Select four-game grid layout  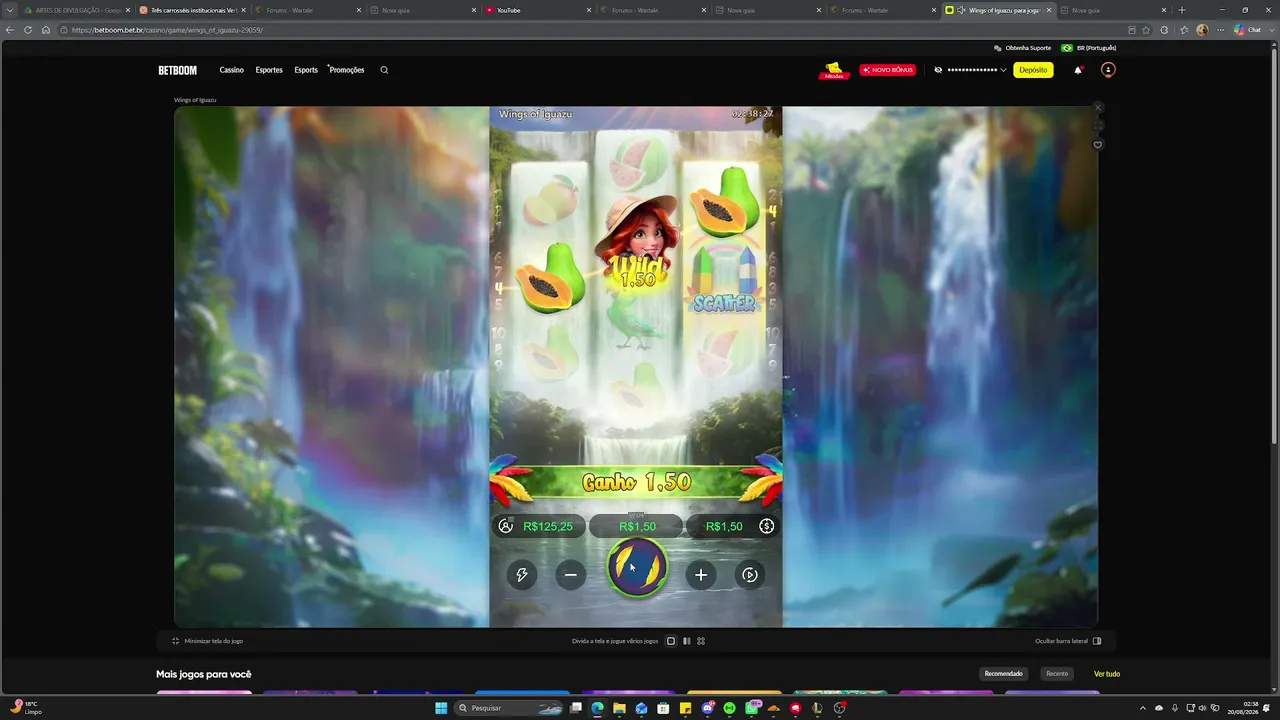tap(701, 641)
